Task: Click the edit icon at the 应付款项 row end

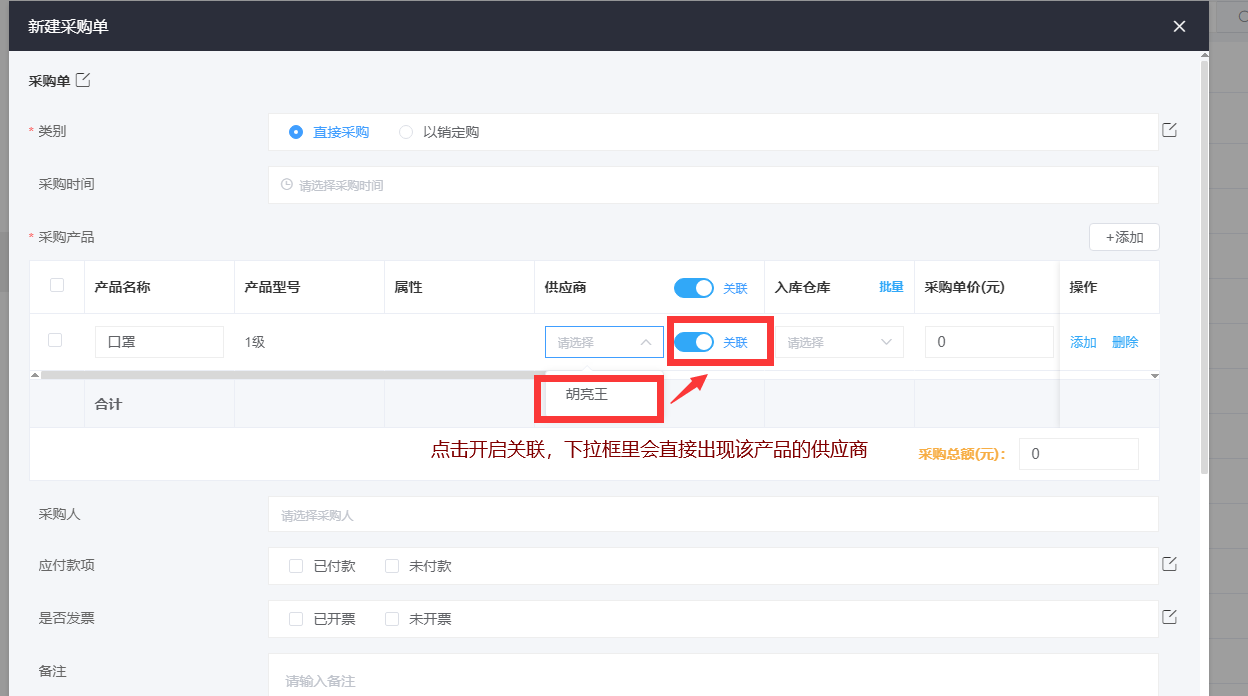Action: [1169, 564]
